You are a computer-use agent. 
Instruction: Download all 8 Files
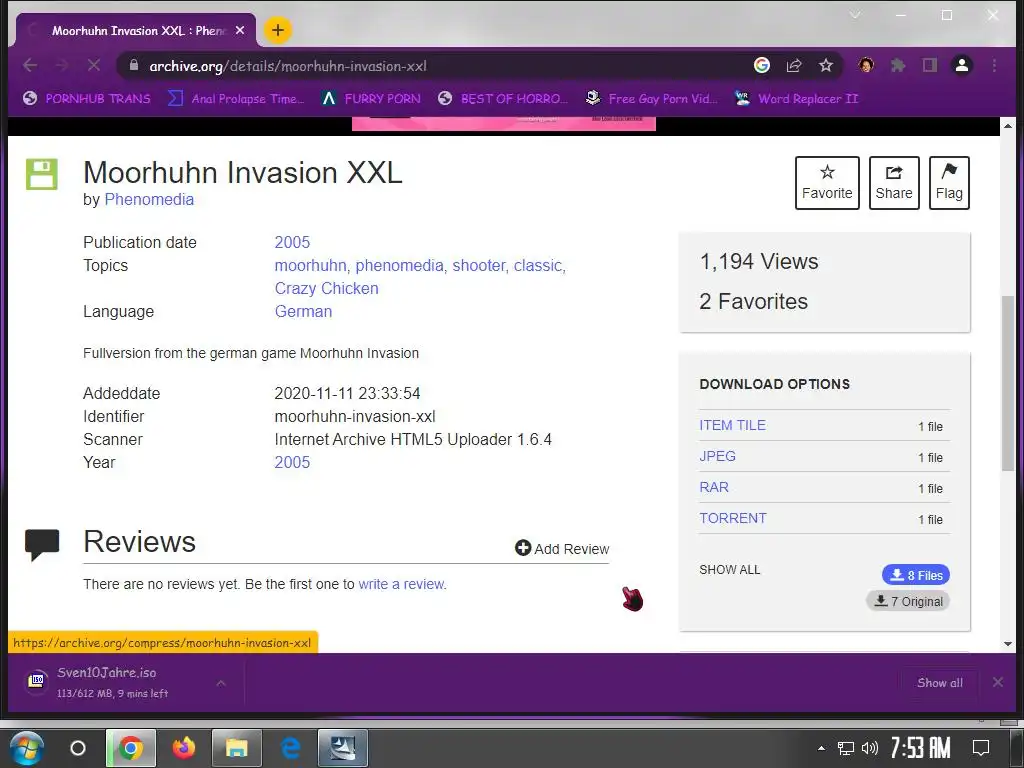pyautogui.click(x=916, y=575)
